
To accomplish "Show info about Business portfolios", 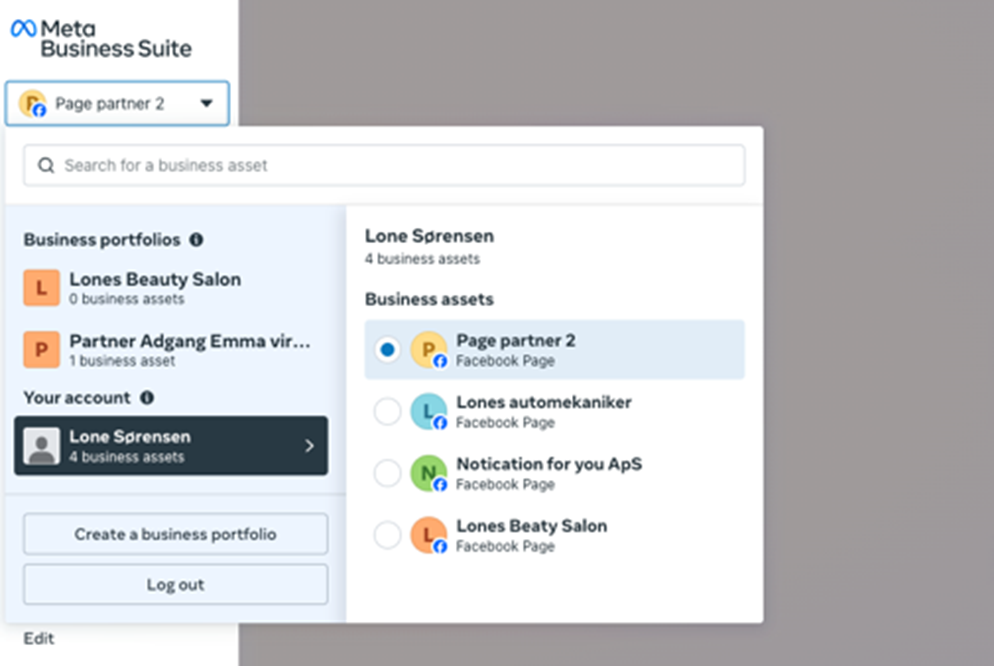I will pyautogui.click(x=197, y=240).
